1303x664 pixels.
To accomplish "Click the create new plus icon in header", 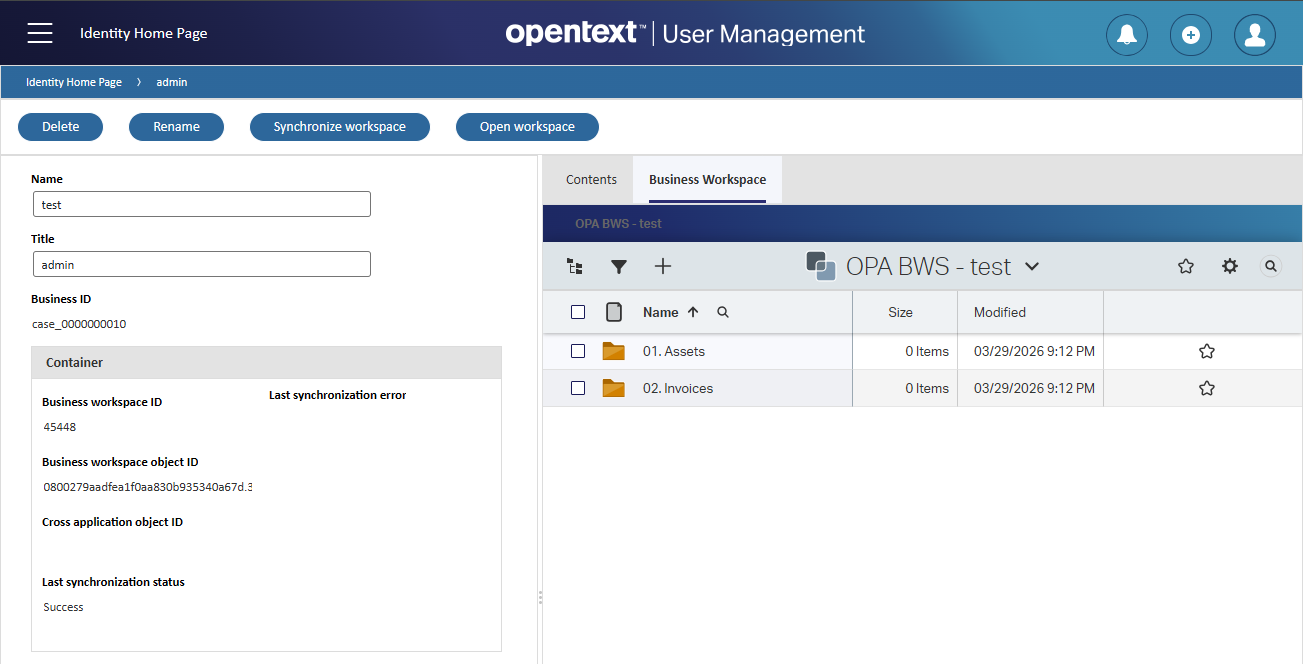I will 1191,35.
